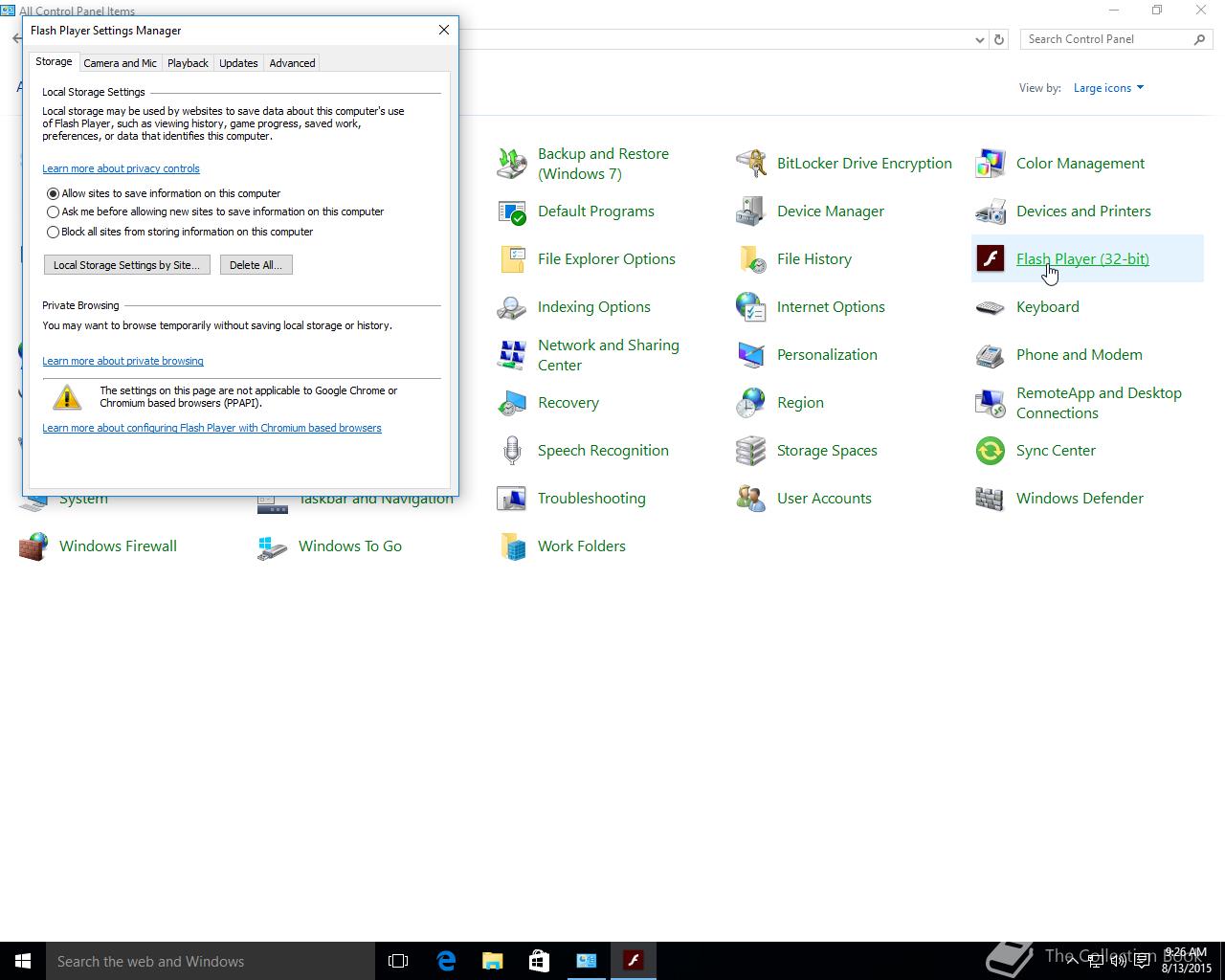Viewport: 1225px width, 980px height.
Task: Switch to the Playback tab
Action: click(188, 63)
